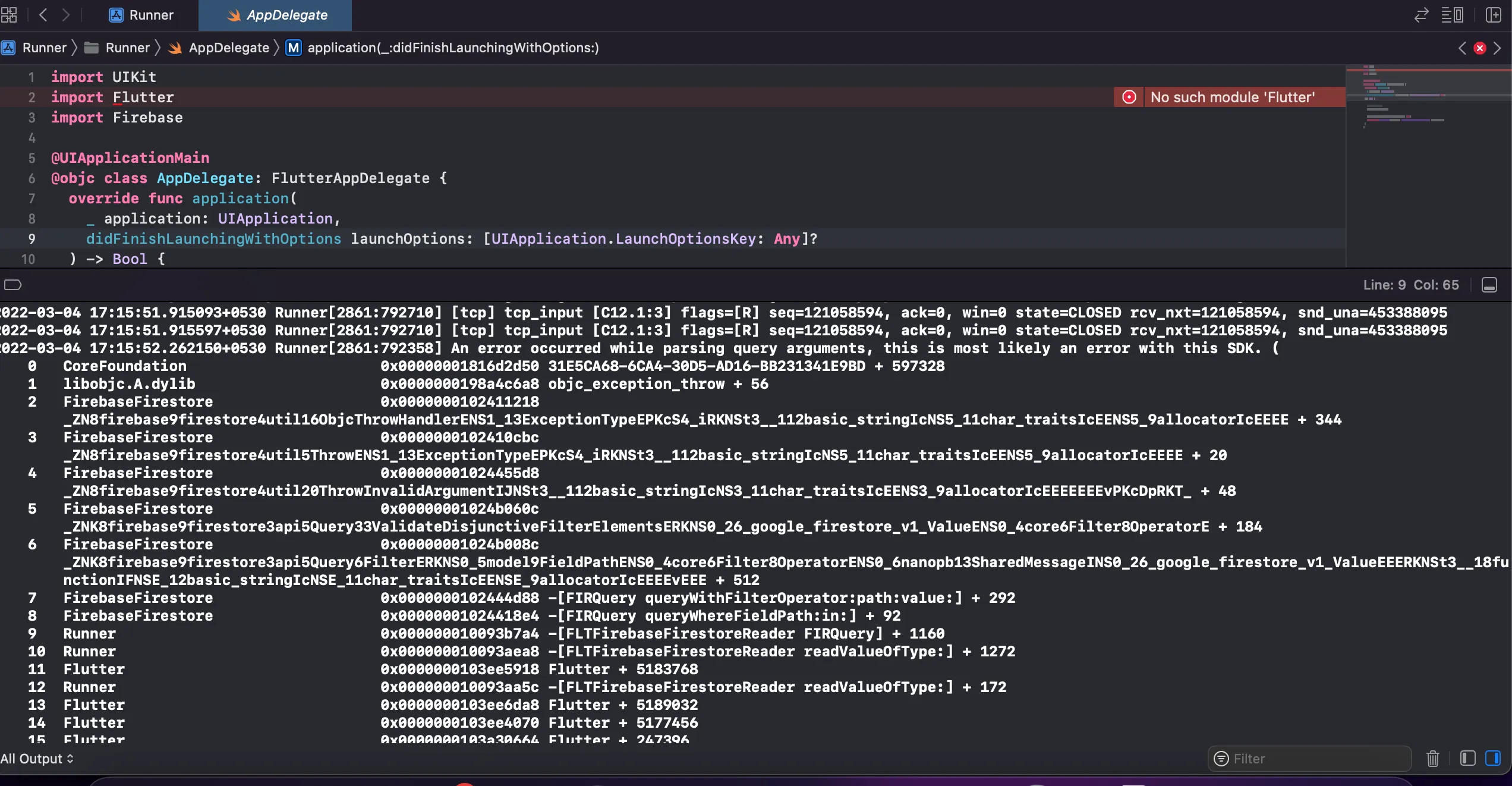Open the related items grid icon
This screenshot has width=1512, height=786.
click(x=9, y=15)
